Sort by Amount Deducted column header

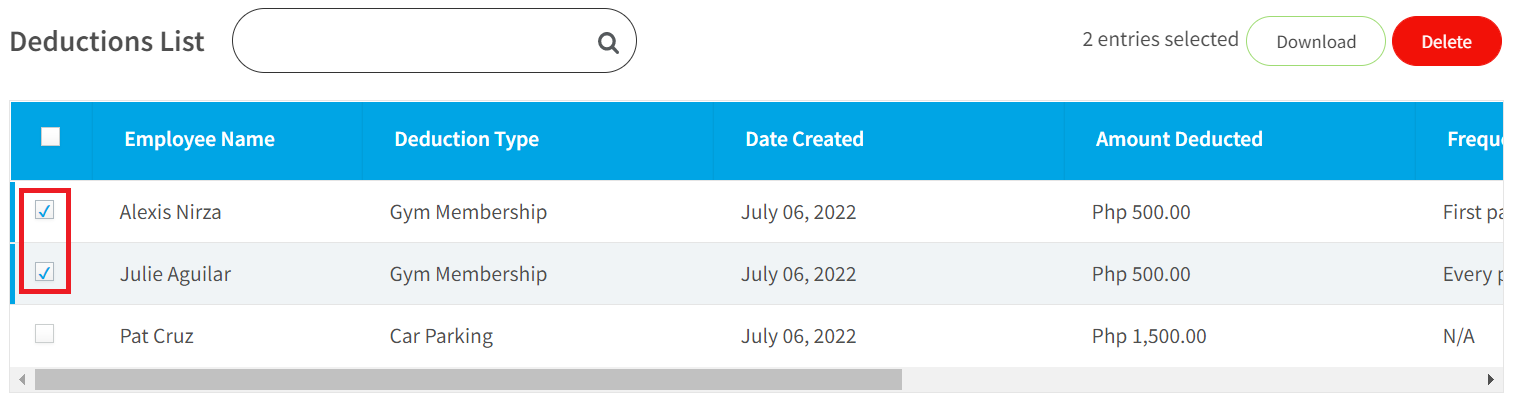pyautogui.click(x=1179, y=139)
